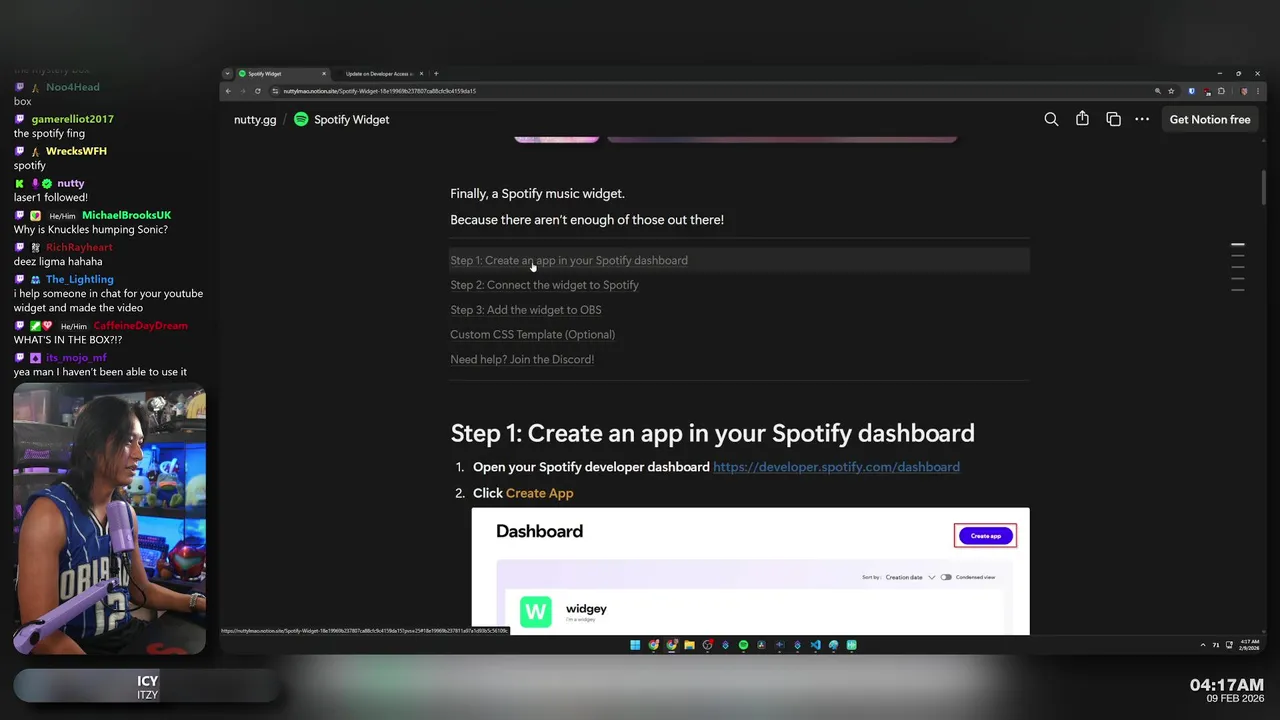Click Step 1: Create an app heading
The width and height of the screenshot is (1280, 720).
(x=712, y=433)
